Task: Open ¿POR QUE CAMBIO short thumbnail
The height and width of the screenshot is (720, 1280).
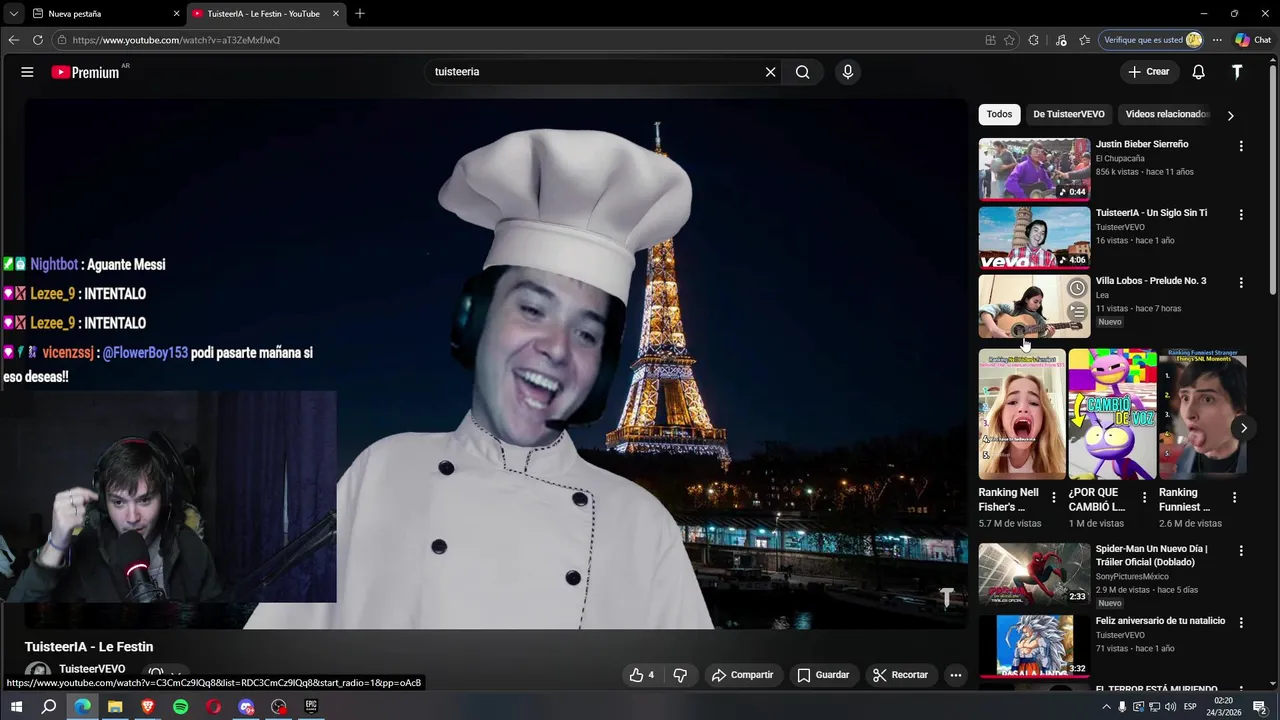Action: tap(1112, 414)
